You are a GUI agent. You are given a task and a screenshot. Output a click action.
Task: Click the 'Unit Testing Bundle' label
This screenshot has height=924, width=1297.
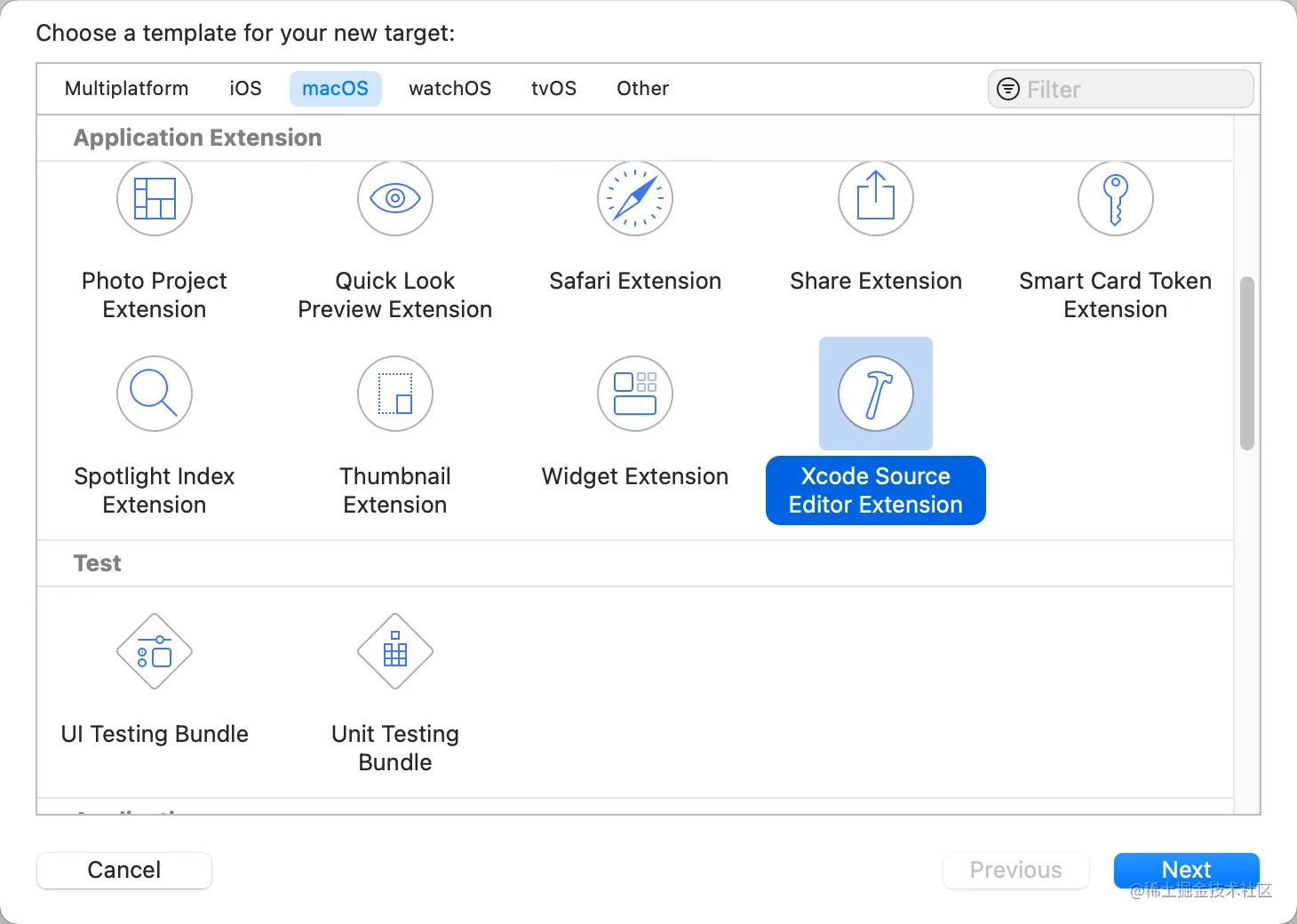click(395, 748)
